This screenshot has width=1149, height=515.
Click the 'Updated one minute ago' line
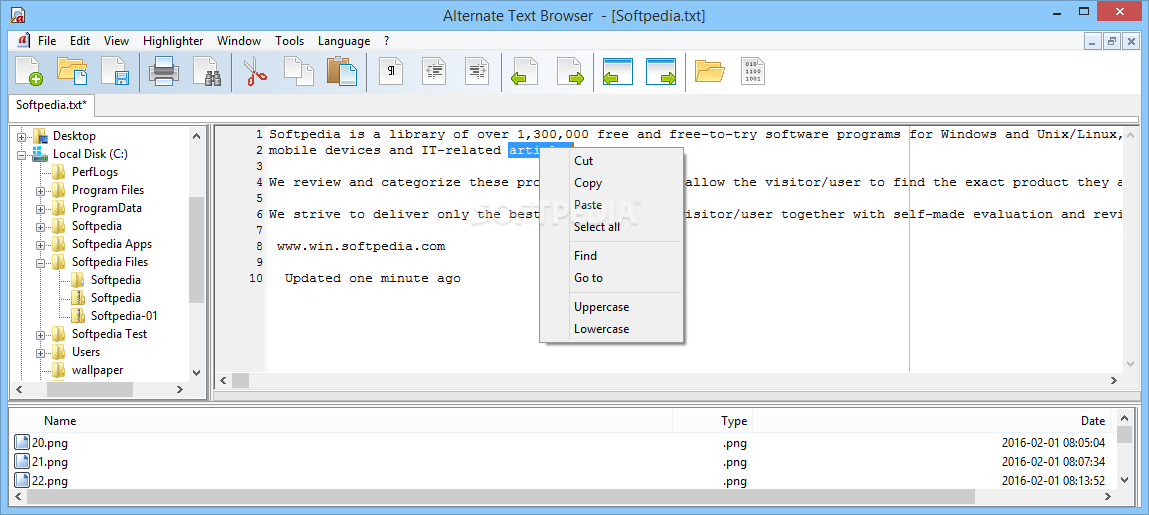[x=373, y=278]
